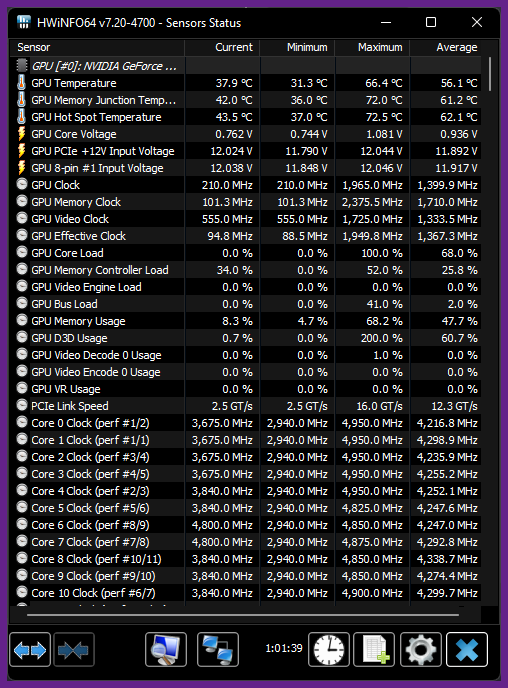Click the round icon beside Core 7 Clock
Viewport: 508px width, 688px height.
point(22,541)
